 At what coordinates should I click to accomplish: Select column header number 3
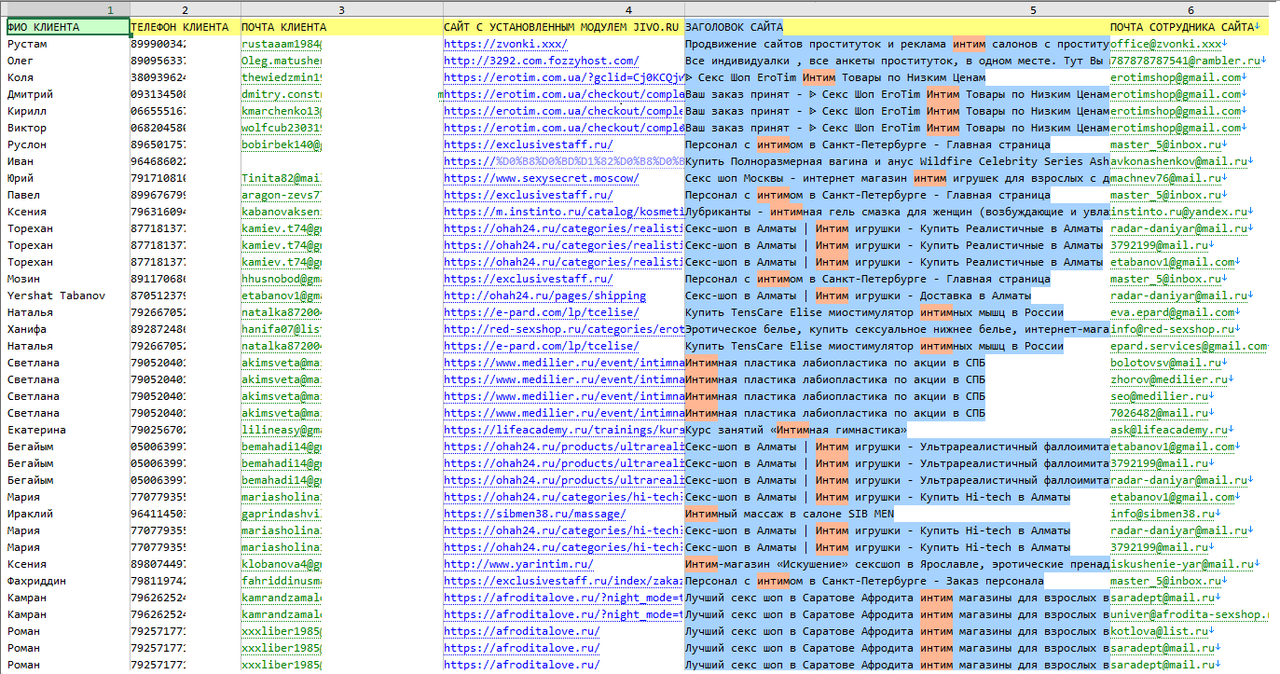tap(341, 9)
